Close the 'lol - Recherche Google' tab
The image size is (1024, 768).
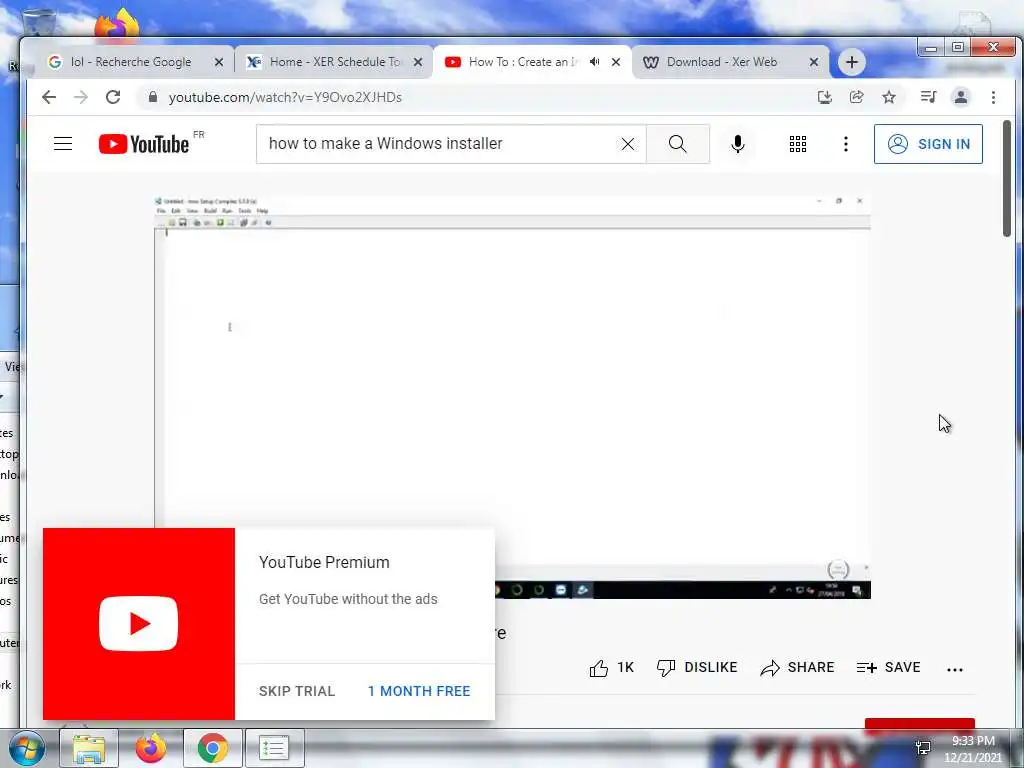(x=219, y=62)
